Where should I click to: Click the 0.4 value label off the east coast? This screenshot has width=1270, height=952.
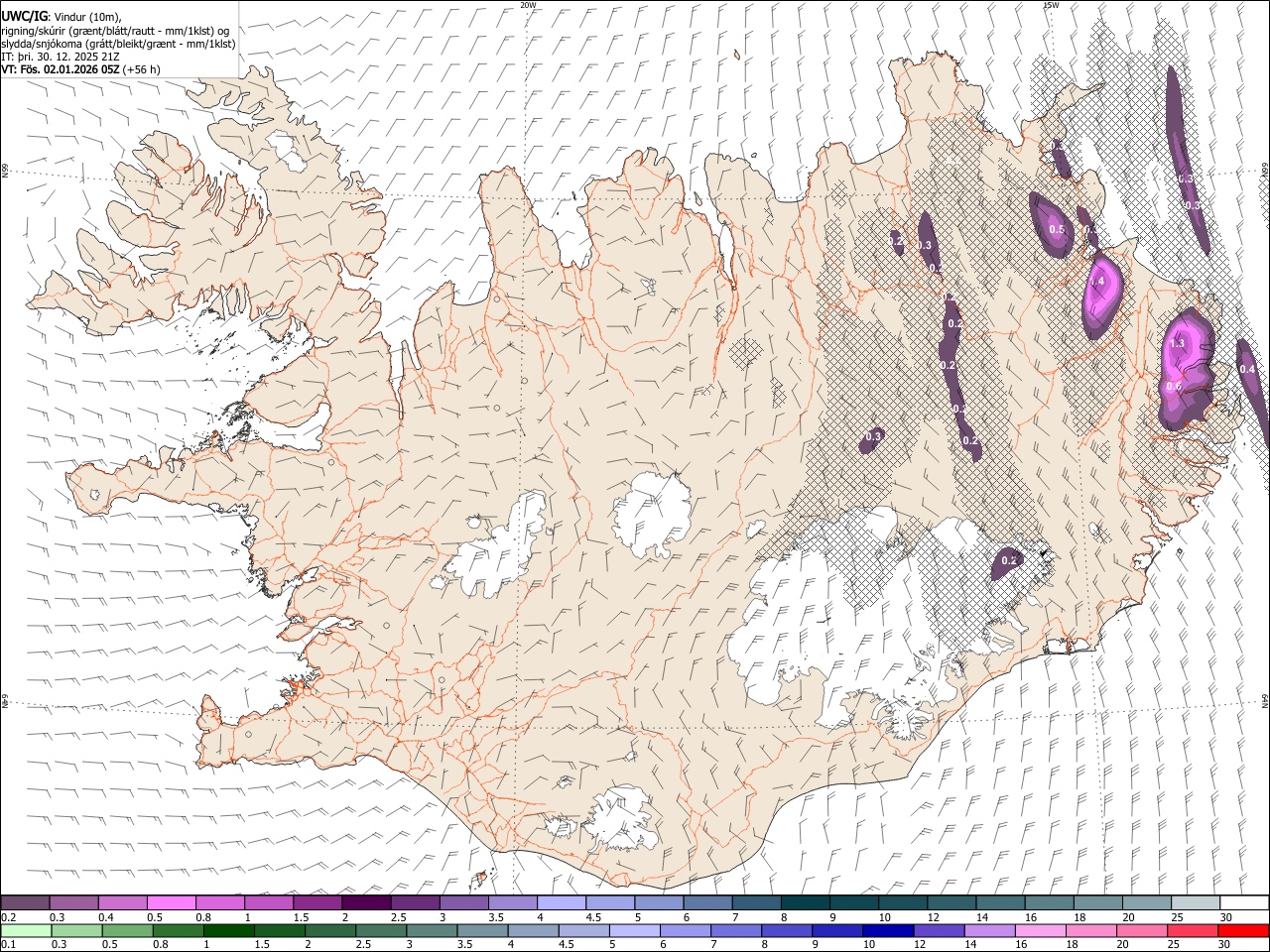1247,370
